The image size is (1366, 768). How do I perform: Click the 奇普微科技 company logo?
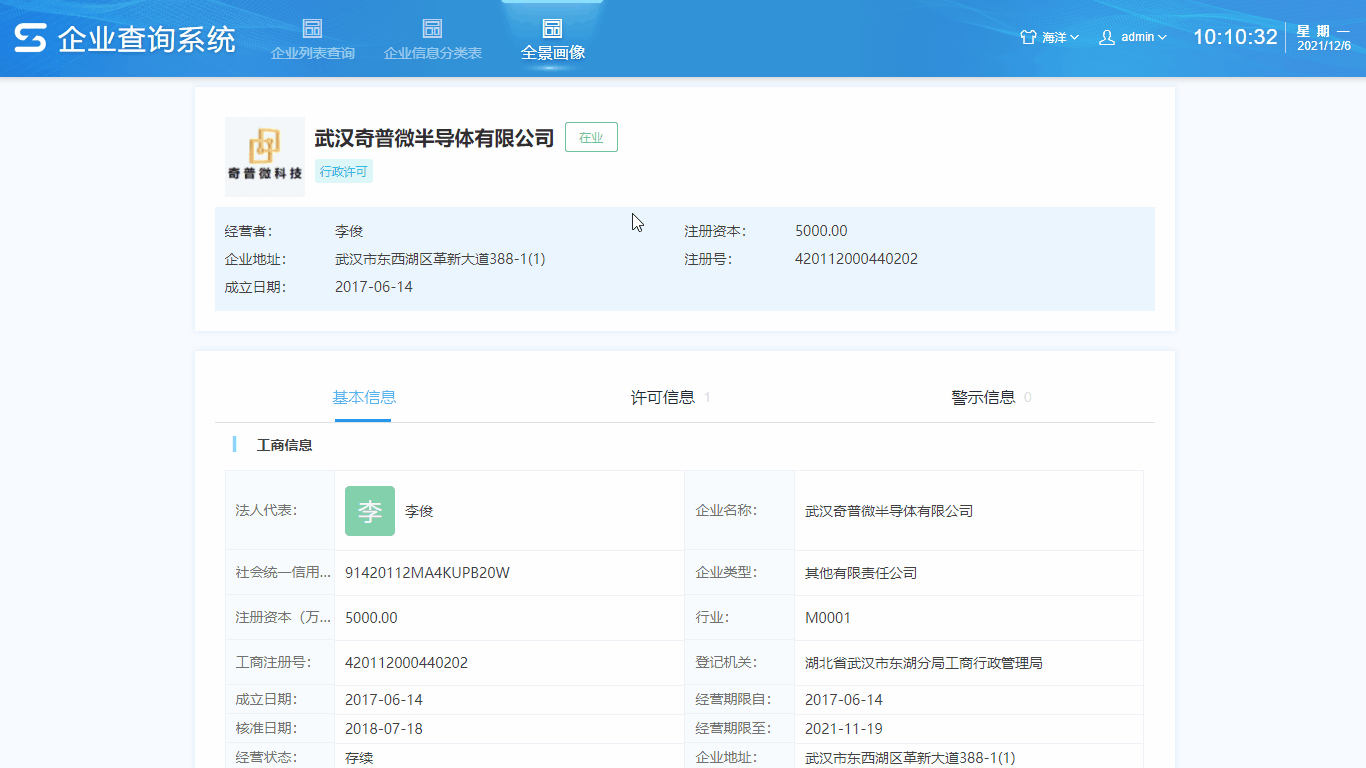[265, 156]
